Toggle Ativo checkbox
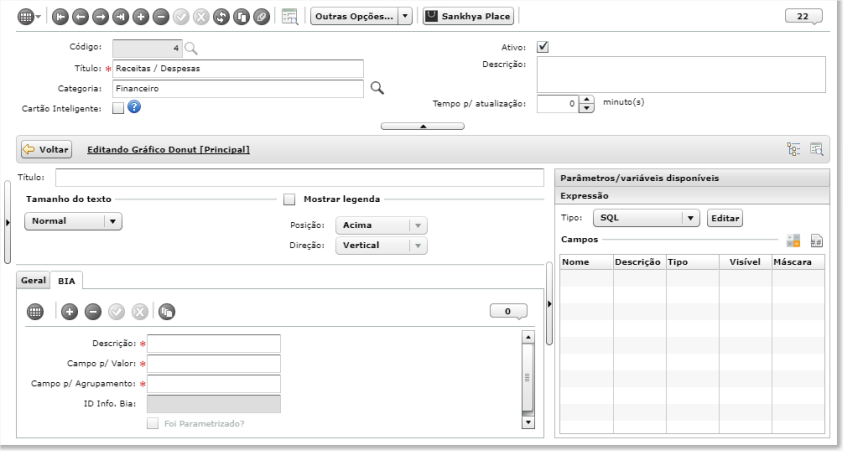Screen dimensions: 843x451 (x=542, y=47)
